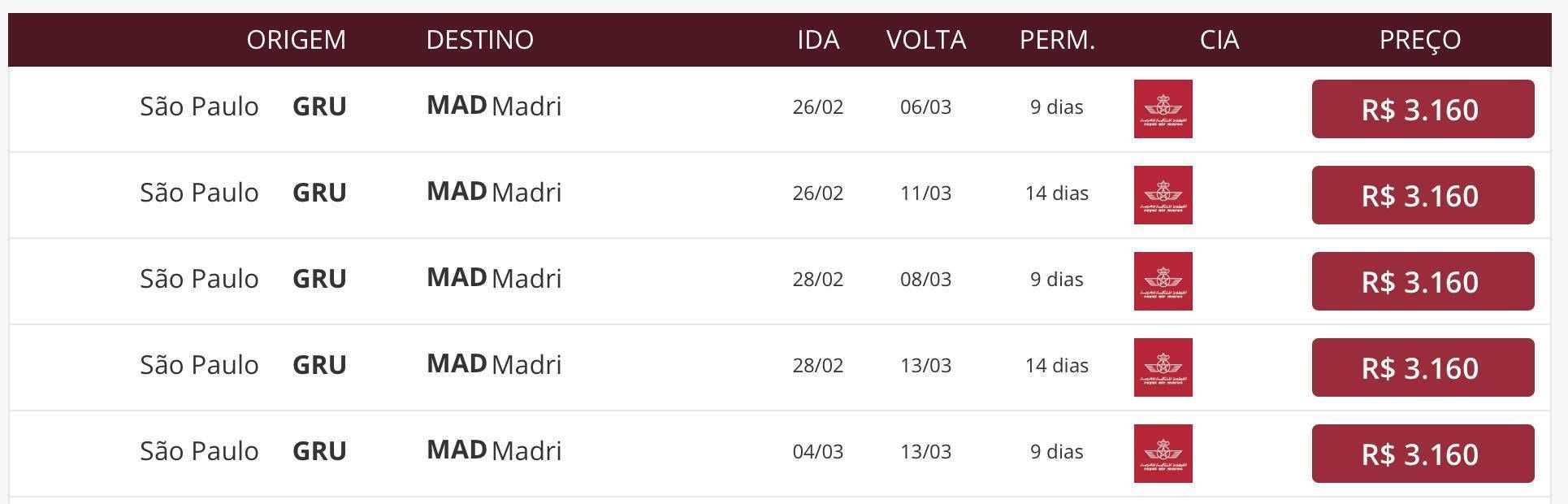Image resolution: width=1568 pixels, height=504 pixels.
Task: Select the R$ 3.160 price for return 06/03
Action: click(1423, 109)
